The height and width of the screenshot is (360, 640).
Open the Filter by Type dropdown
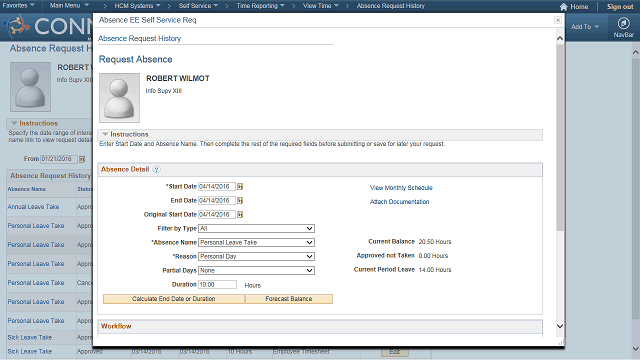[x=256, y=229]
